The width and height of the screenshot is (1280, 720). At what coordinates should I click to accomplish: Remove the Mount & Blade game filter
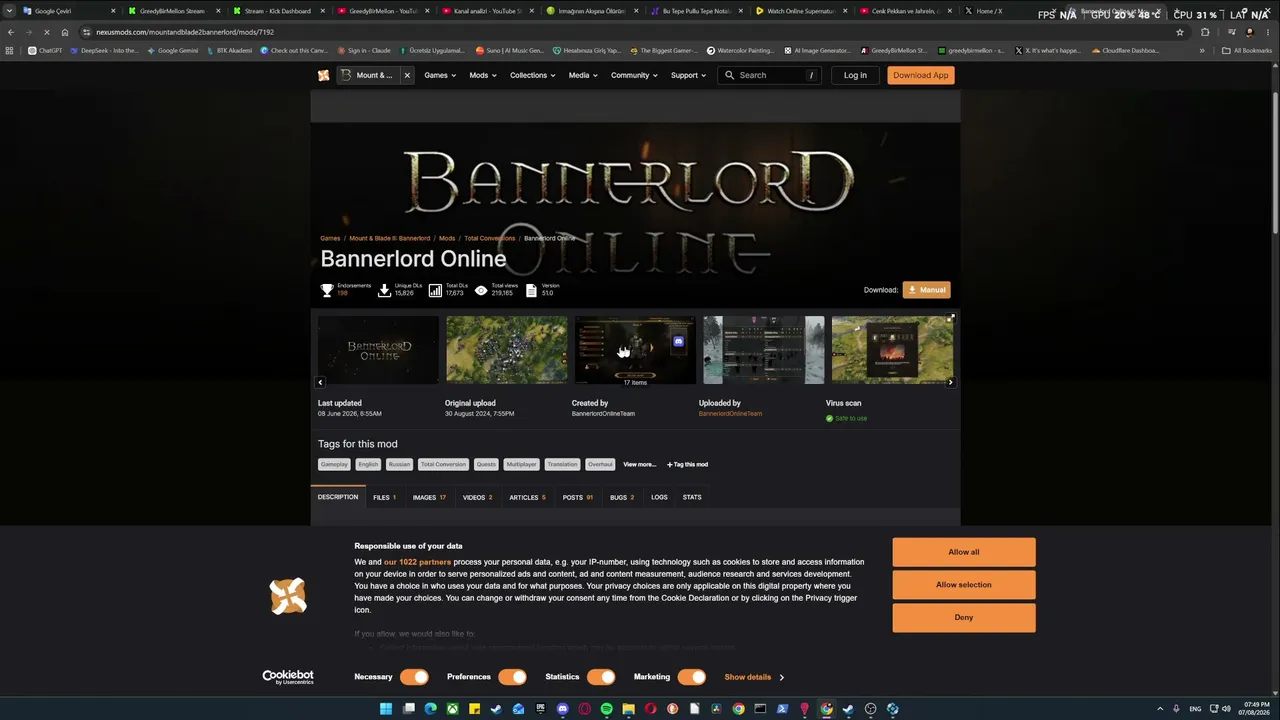tap(407, 75)
